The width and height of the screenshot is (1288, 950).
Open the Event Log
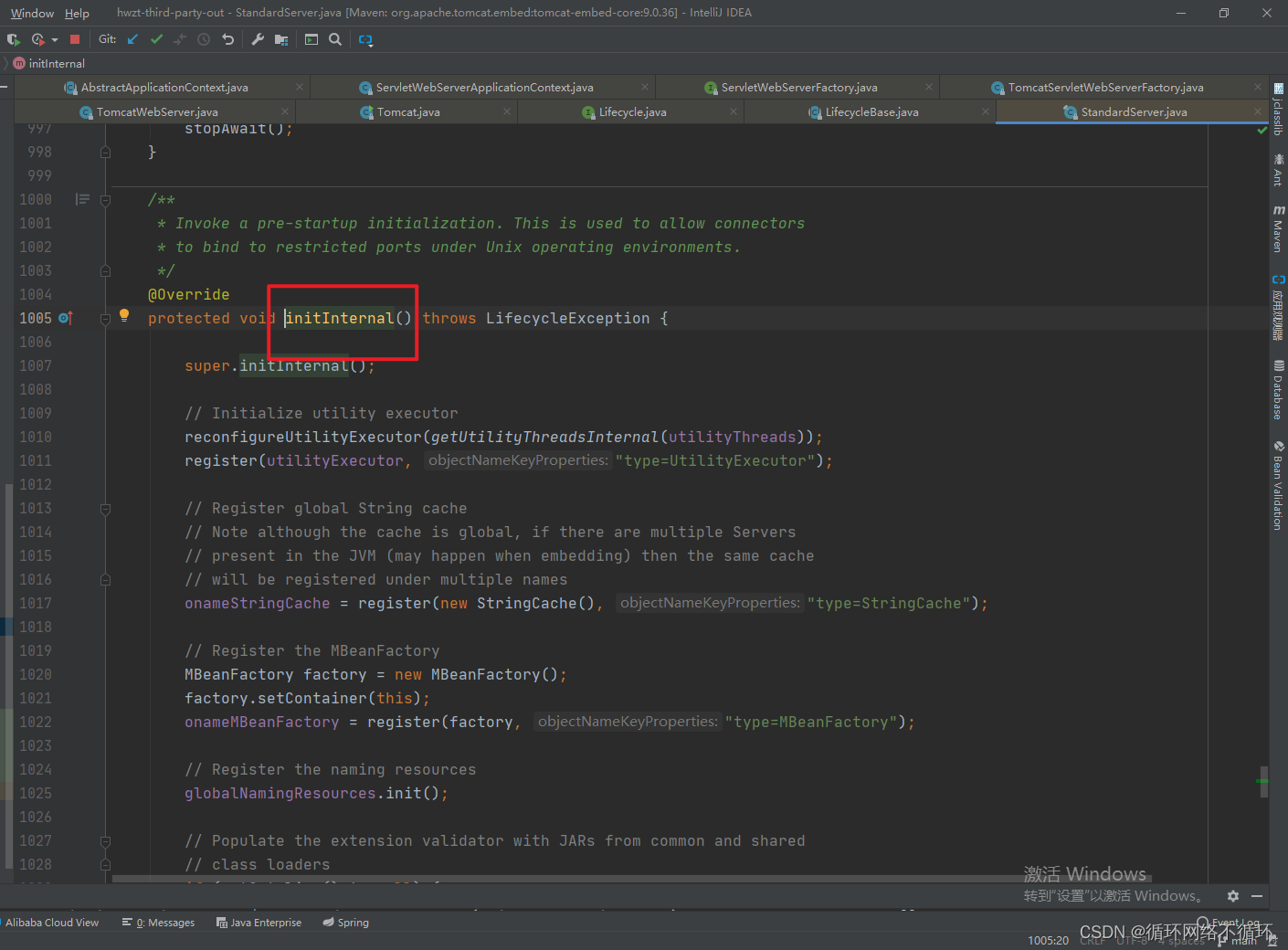pos(1235,924)
